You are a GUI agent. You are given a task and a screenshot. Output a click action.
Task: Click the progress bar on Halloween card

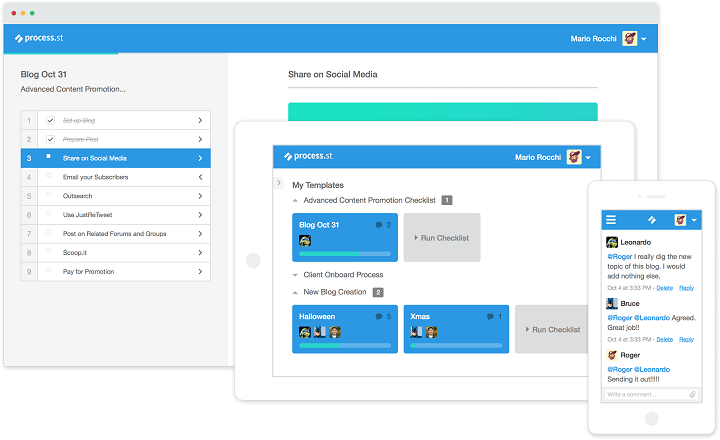click(x=345, y=345)
